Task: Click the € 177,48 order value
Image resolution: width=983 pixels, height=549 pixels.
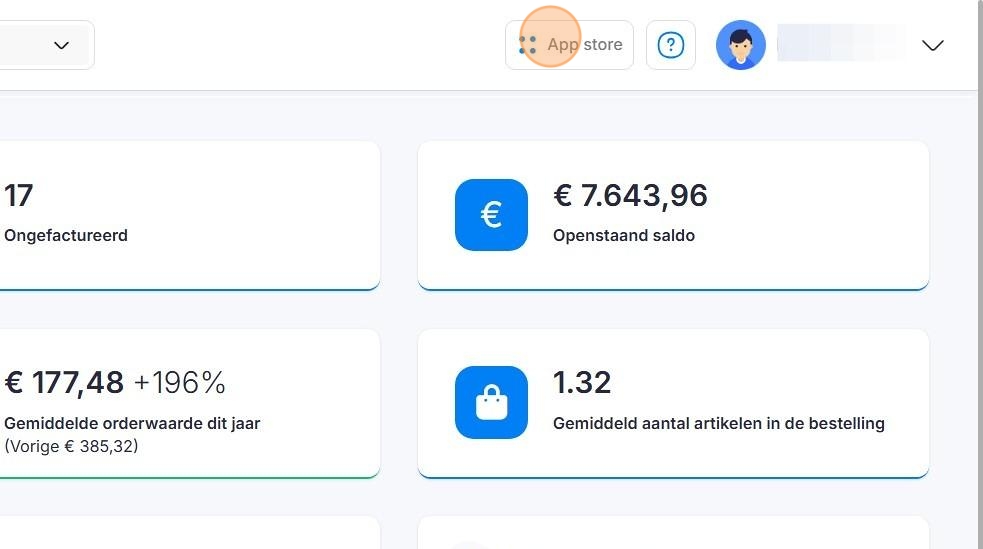Action: pyautogui.click(x=64, y=382)
